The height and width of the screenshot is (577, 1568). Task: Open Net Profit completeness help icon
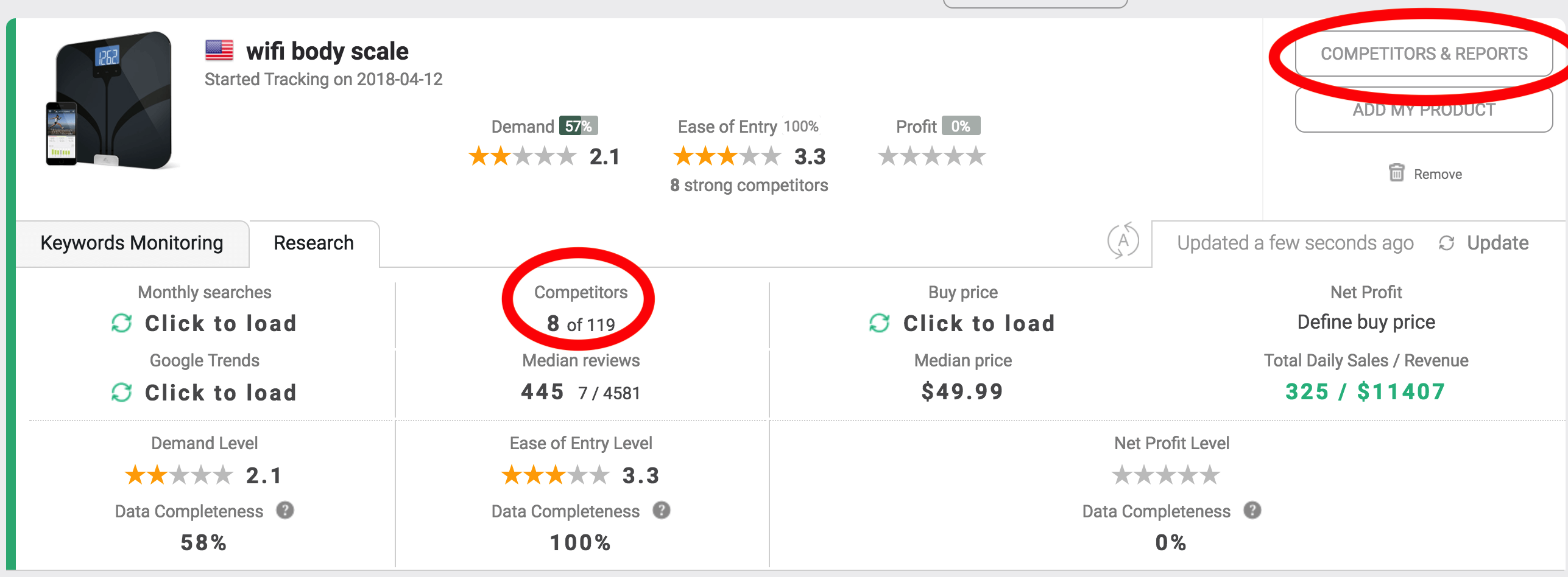pos(1252,510)
